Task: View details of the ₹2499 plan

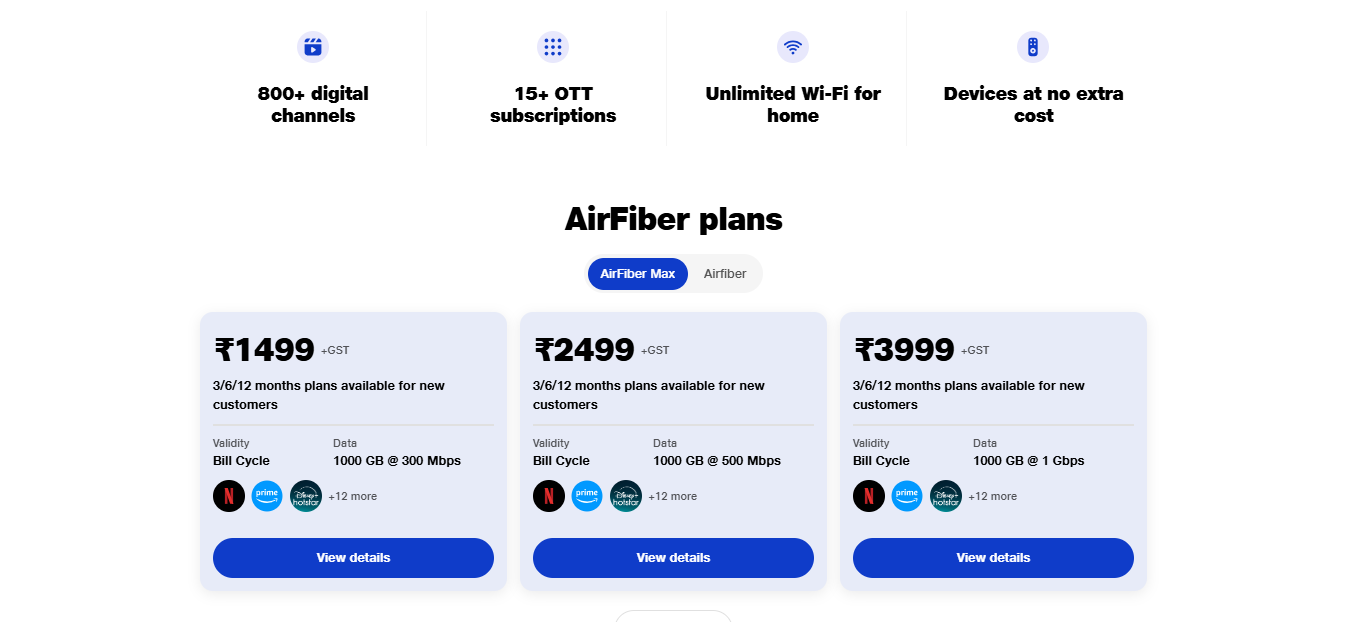Action: tap(673, 557)
